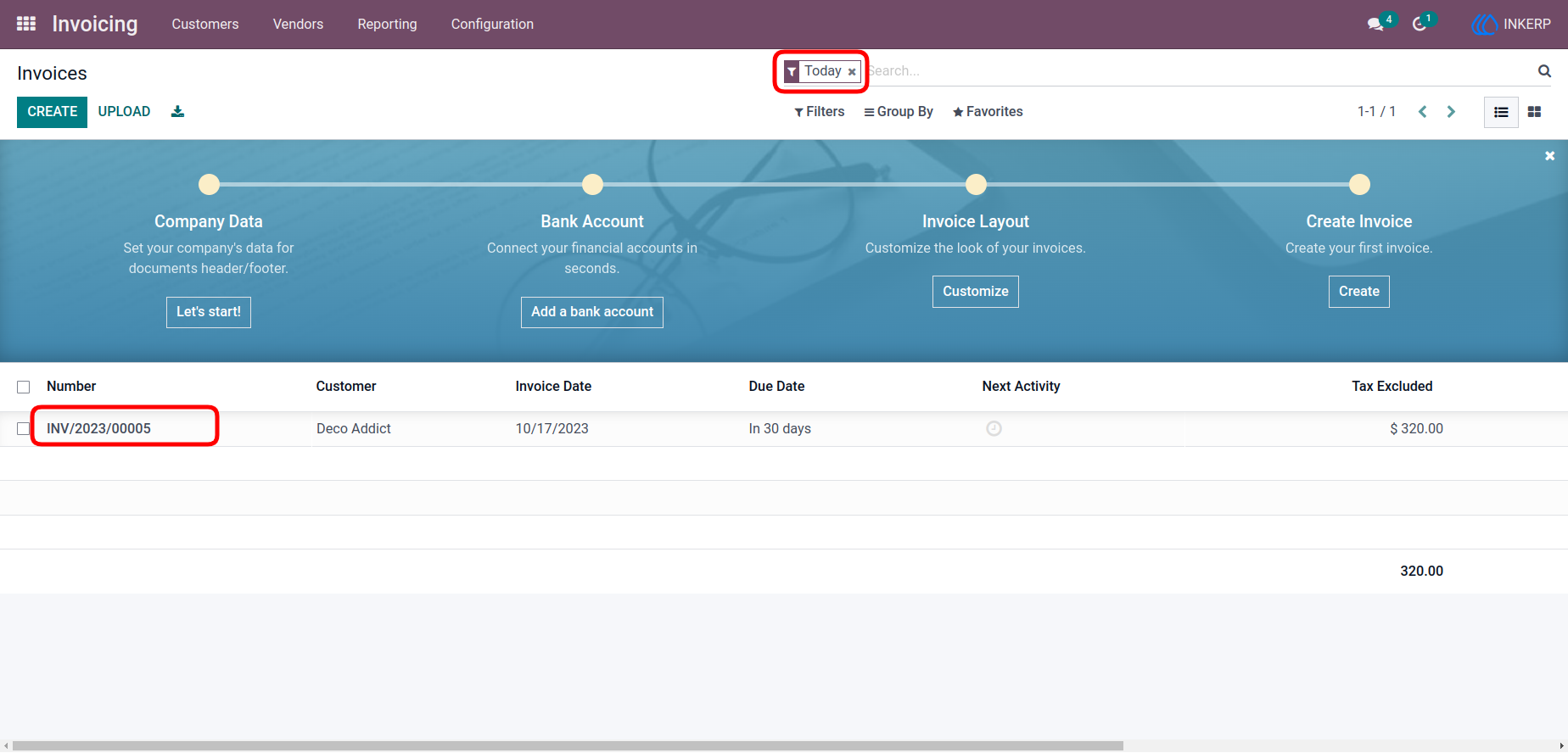Sort by the Due Date column header
The image size is (1568, 753).
776,387
